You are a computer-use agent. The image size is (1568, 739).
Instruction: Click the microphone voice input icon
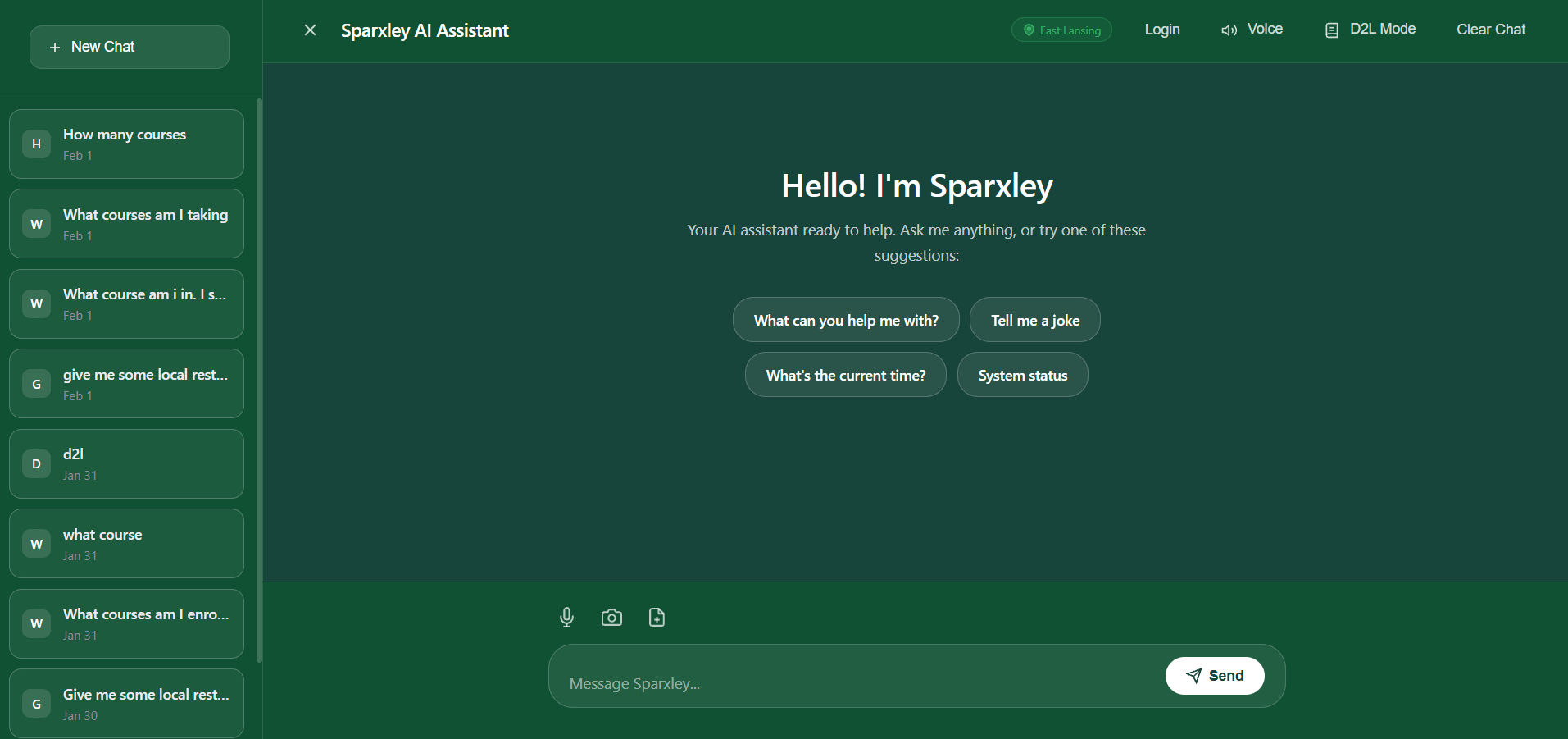(566, 617)
